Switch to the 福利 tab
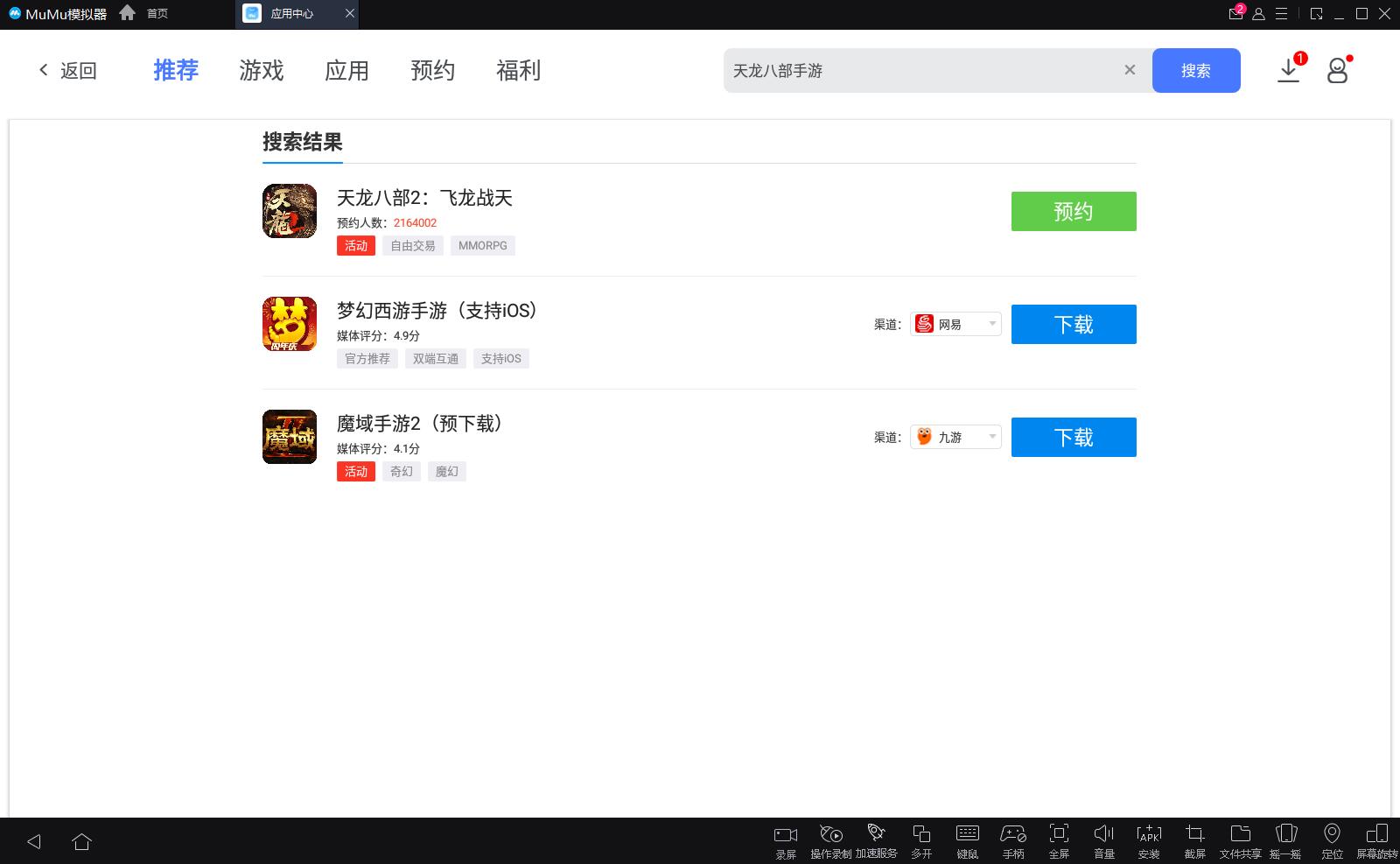Screen dimensions: 1400x864 click(519, 70)
